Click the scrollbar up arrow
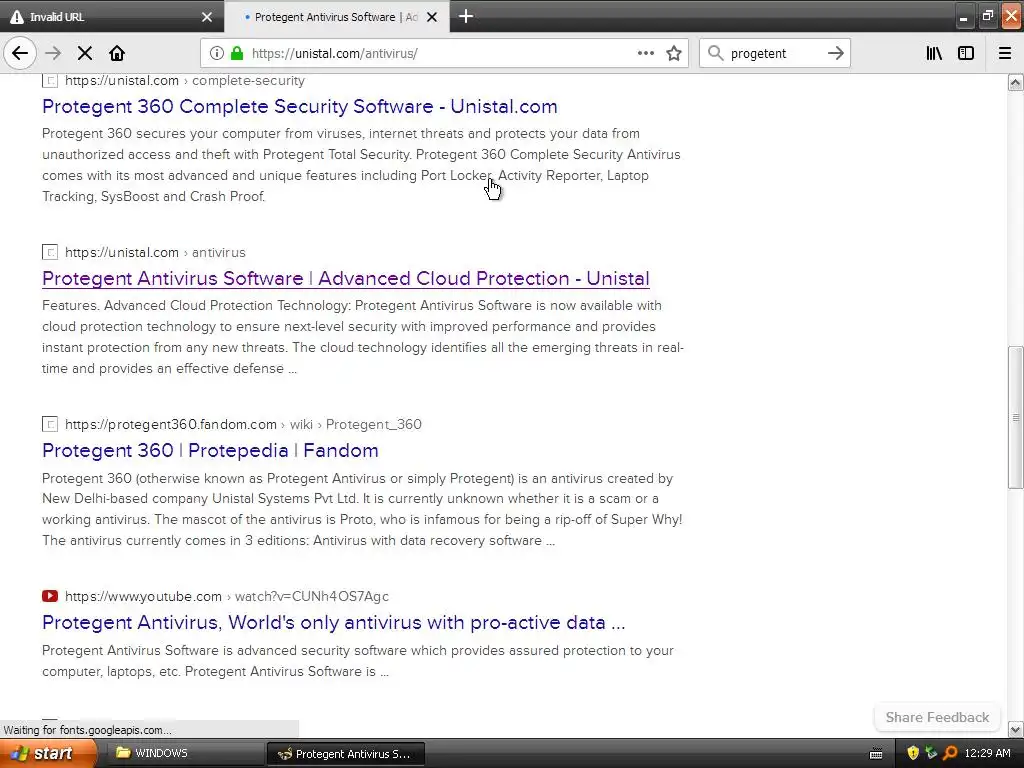1024x768 pixels. [x=1015, y=83]
